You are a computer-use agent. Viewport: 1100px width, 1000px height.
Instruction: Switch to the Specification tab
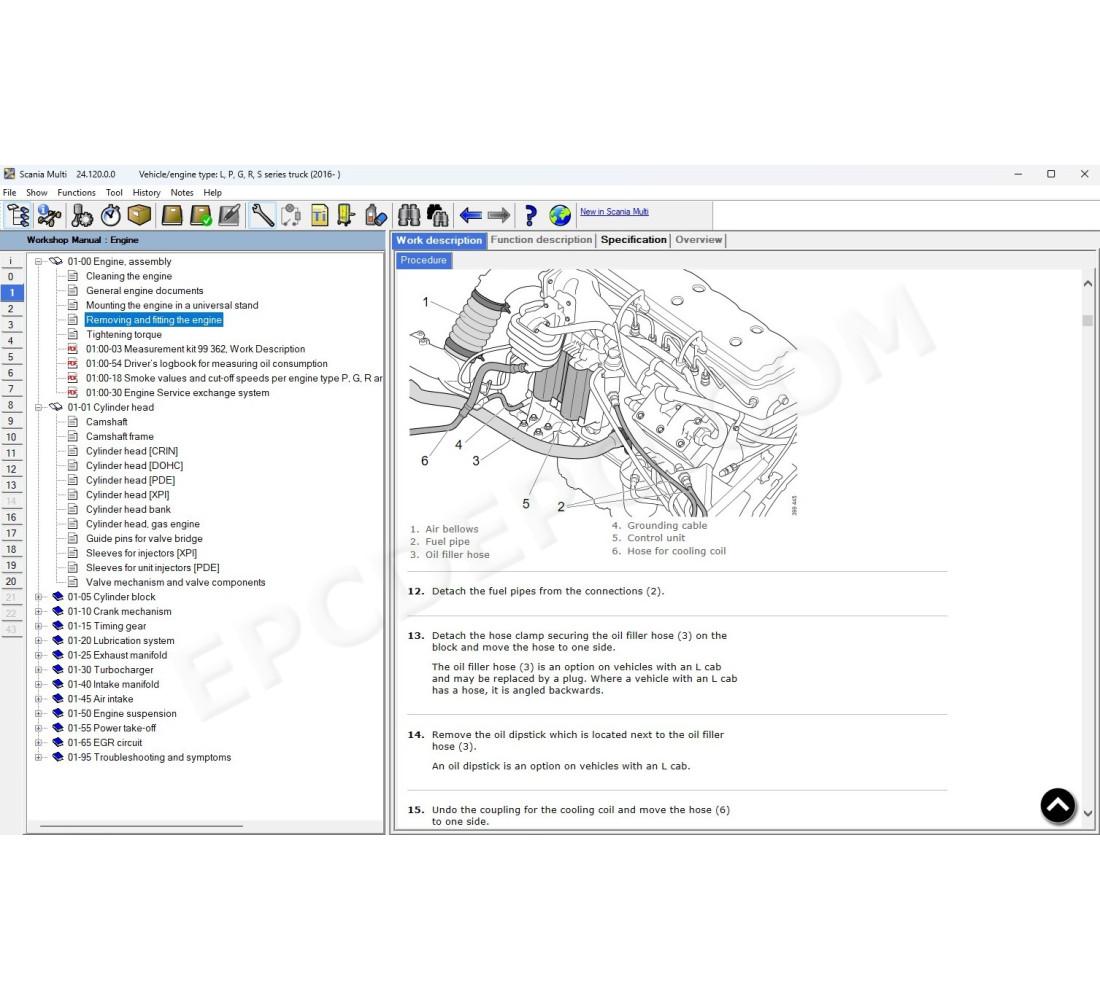pyautogui.click(x=633, y=240)
